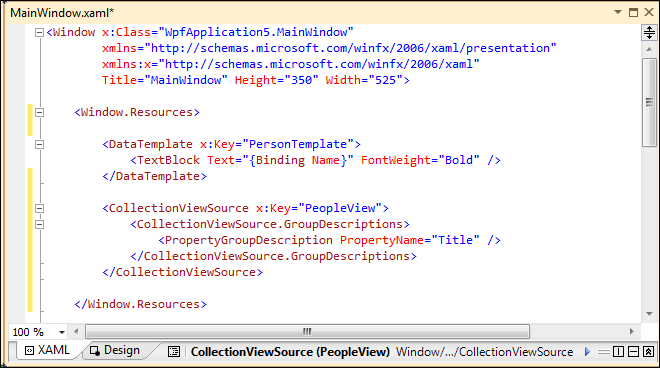Click the closing </CollectionViewSource.GroupDescriptions> tag

point(274,256)
